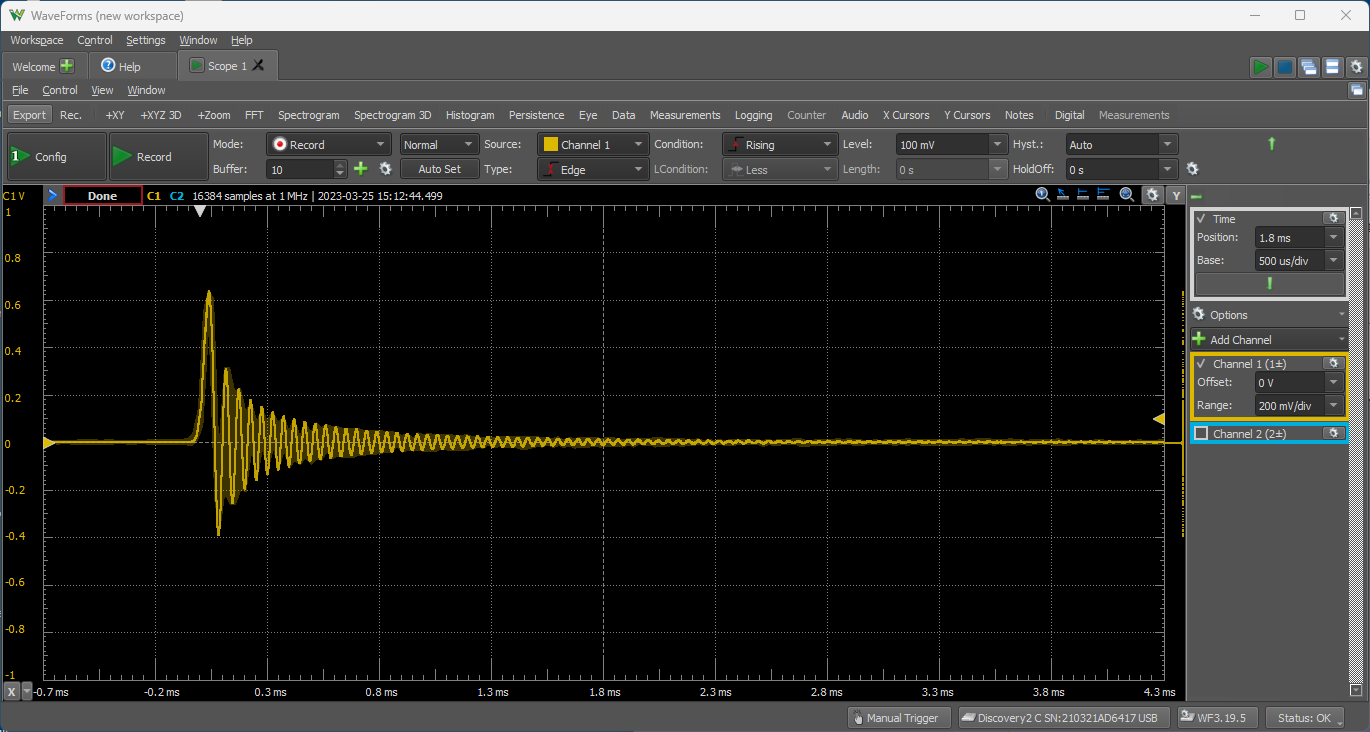Toggle C1 channel label above the plot

click(153, 196)
